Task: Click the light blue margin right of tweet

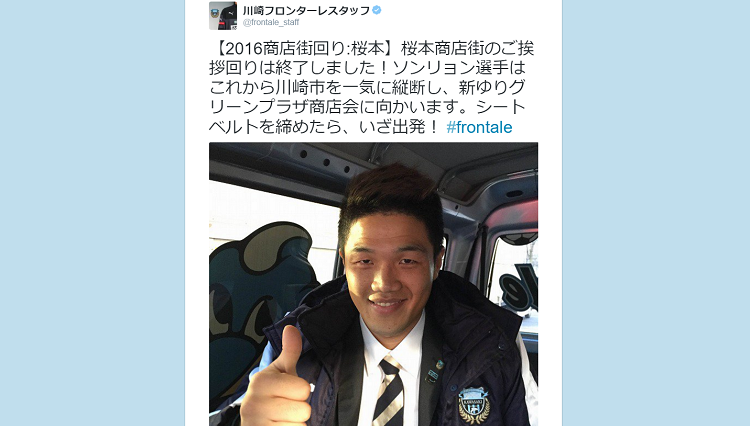Action: 656,213
